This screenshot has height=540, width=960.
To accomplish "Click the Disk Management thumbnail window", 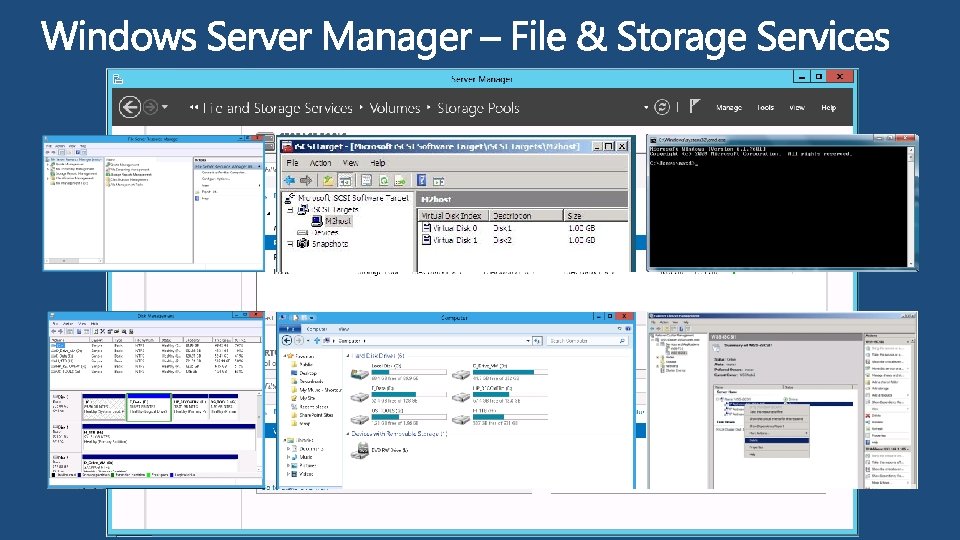I will 156,400.
